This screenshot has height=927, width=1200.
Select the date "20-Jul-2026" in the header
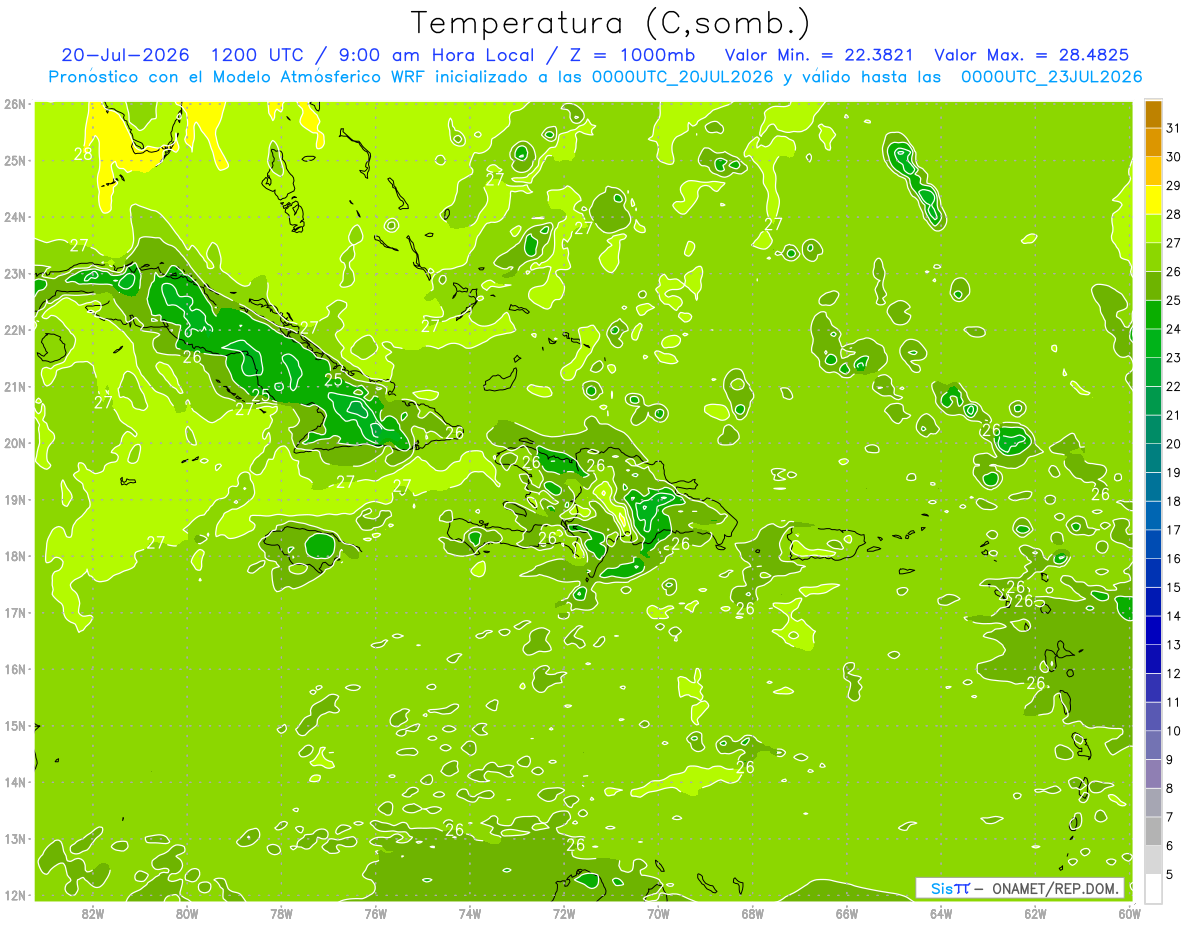click(x=125, y=55)
